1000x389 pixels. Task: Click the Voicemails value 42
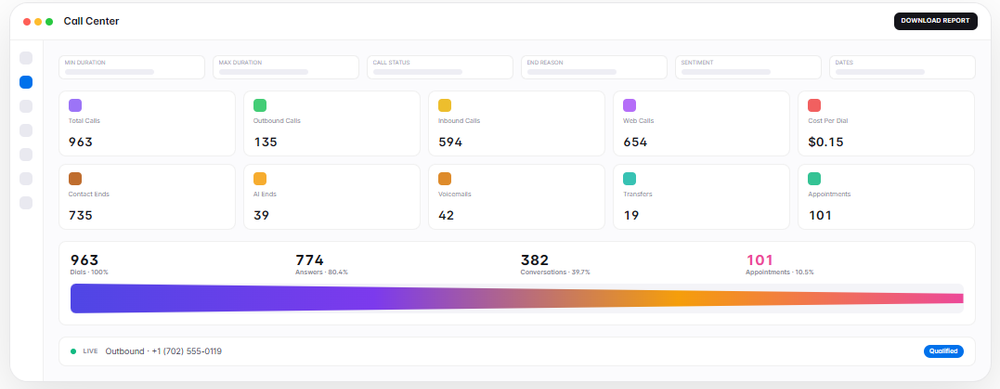click(446, 216)
